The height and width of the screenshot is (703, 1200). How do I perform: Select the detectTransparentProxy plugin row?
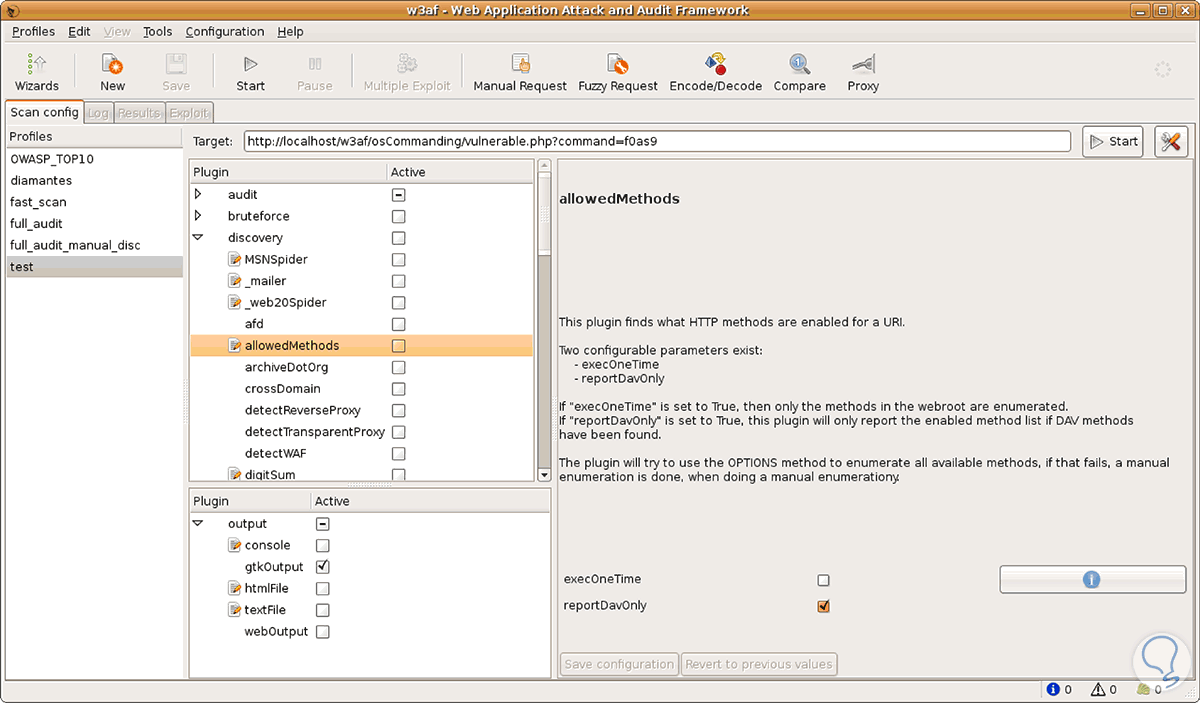(x=362, y=432)
